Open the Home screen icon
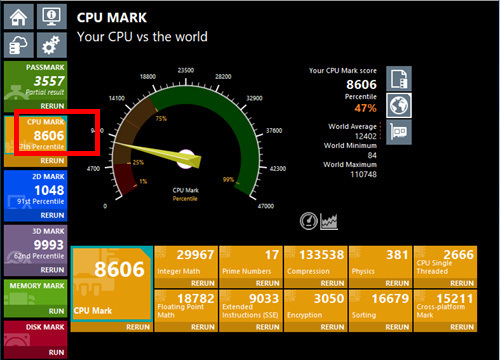 pos(19,17)
